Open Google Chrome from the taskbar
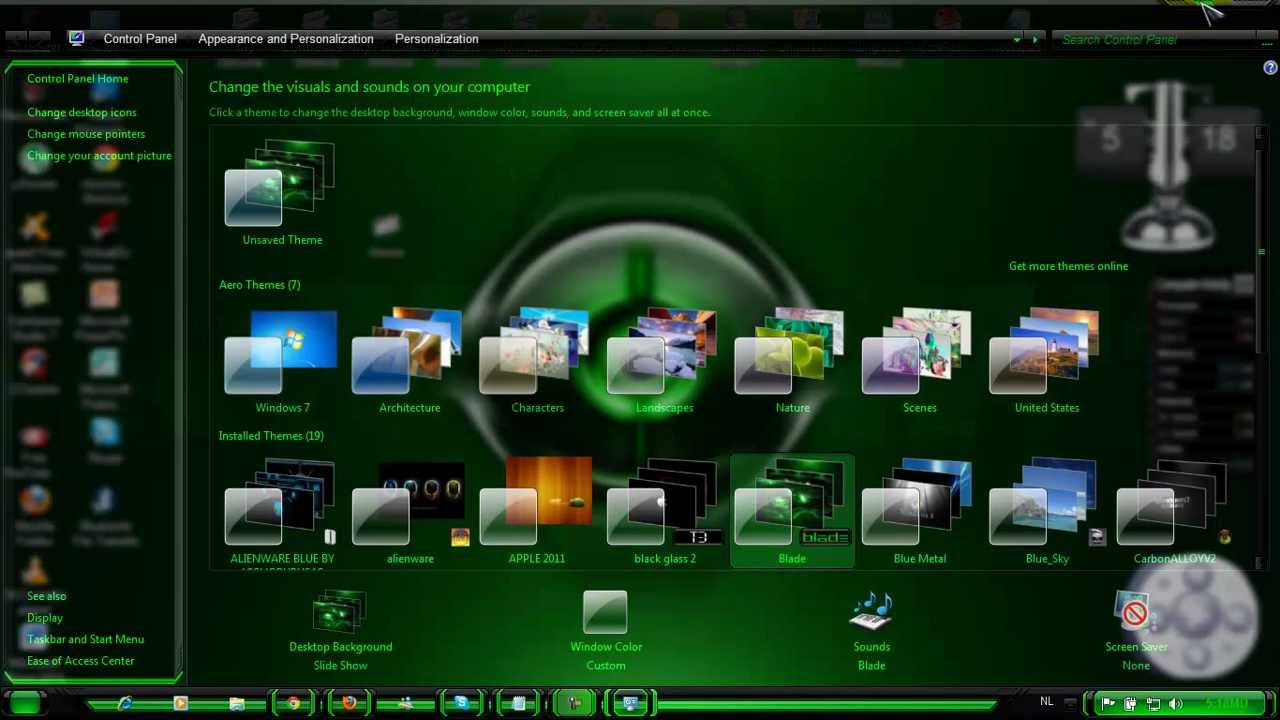 (x=293, y=704)
